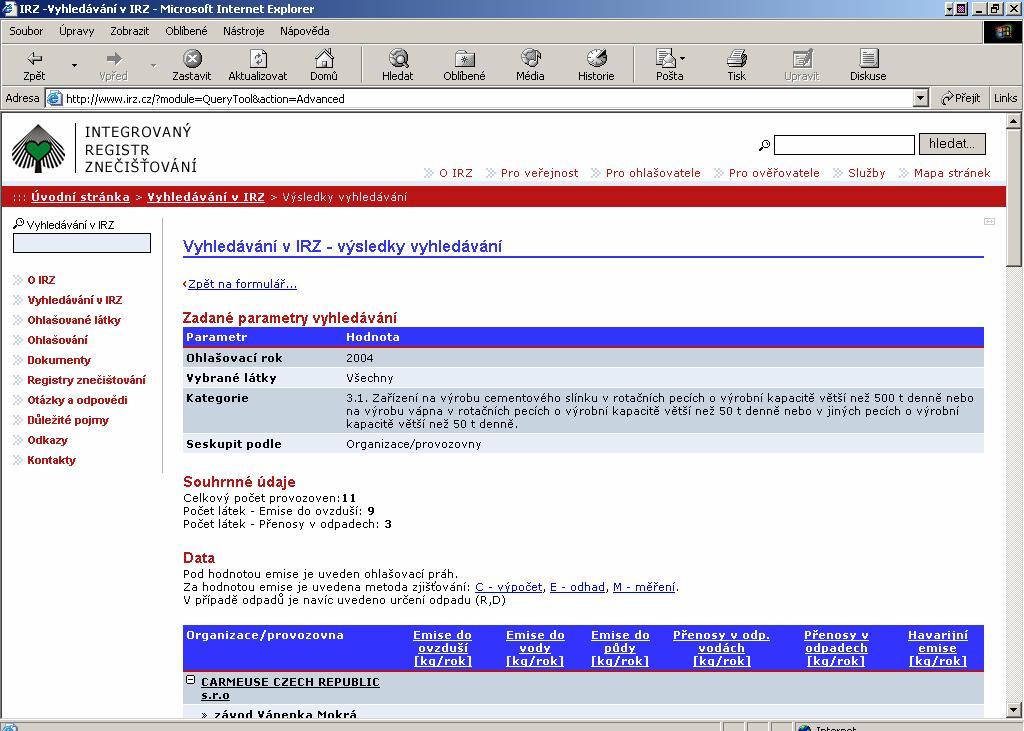Click the Přejít go button

[961, 98]
